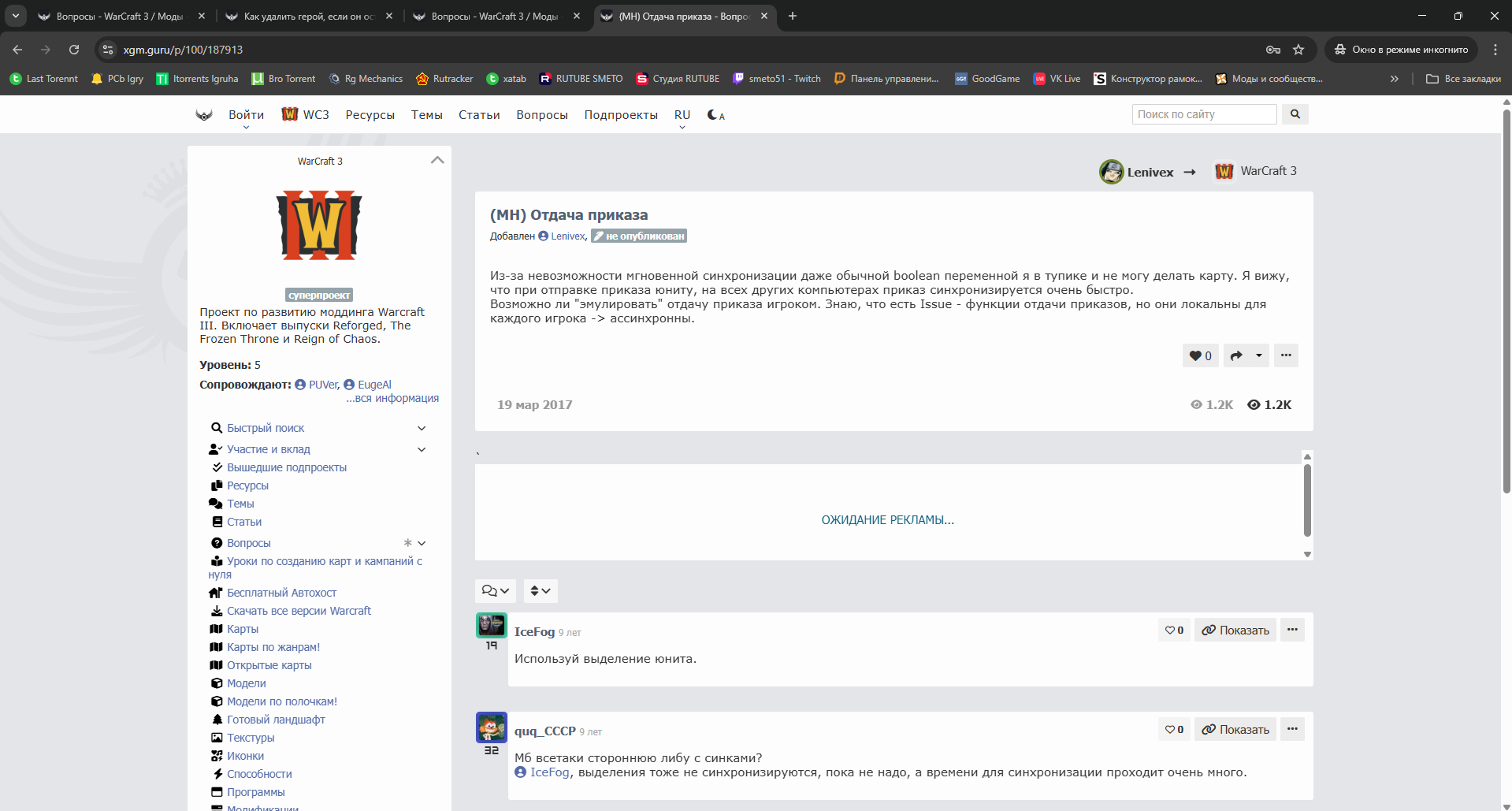Open the post more-options ellipsis menu
The height and width of the screenshot is (811, 1512).
[x=1286, y=355]
